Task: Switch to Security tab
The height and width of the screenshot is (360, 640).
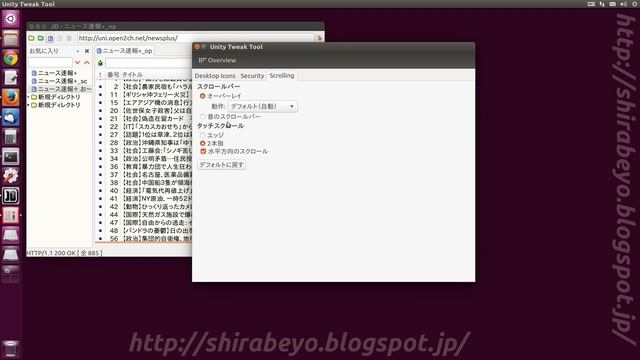Action: 252,76
